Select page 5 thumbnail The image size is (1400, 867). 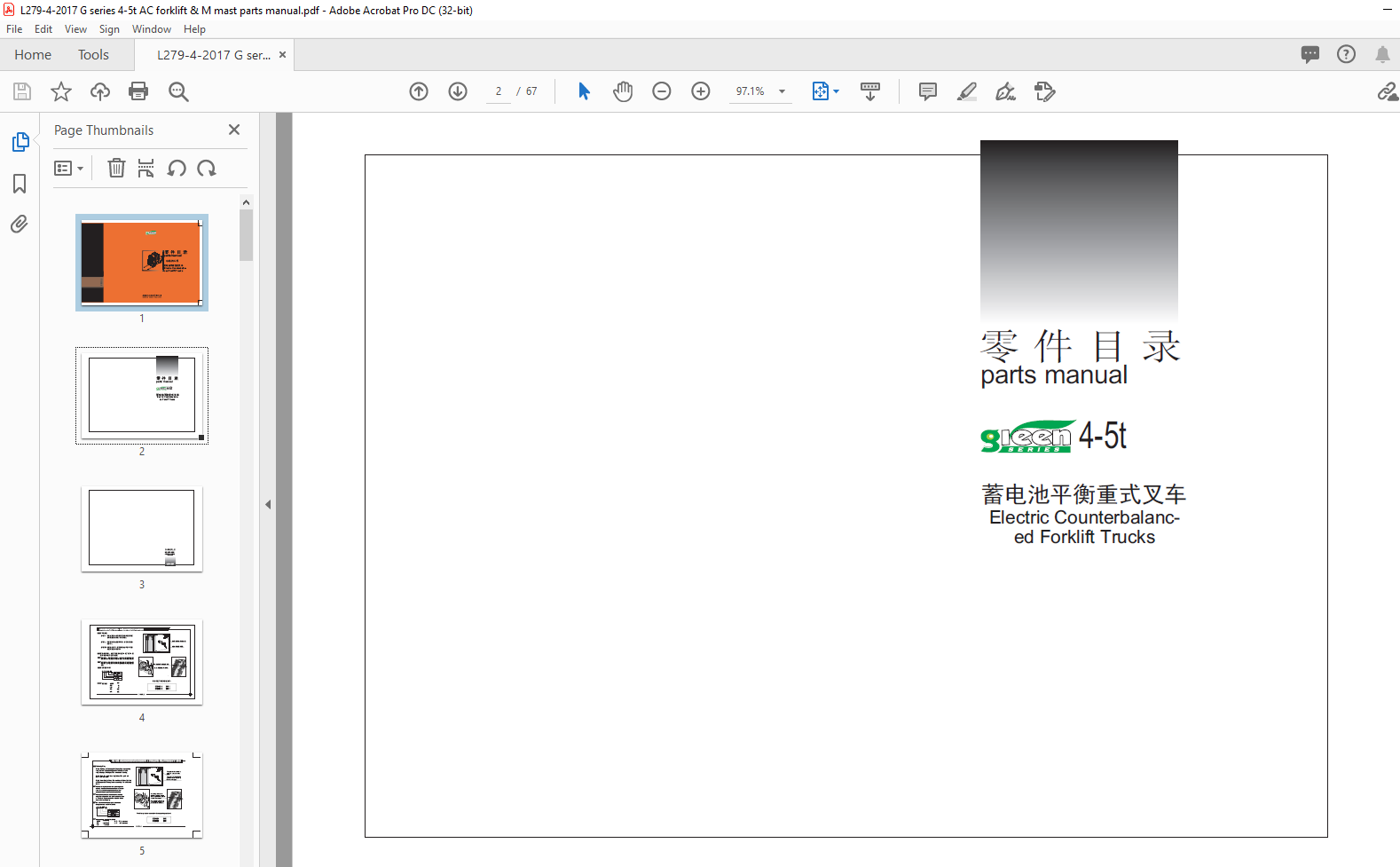tap(142, 795)
